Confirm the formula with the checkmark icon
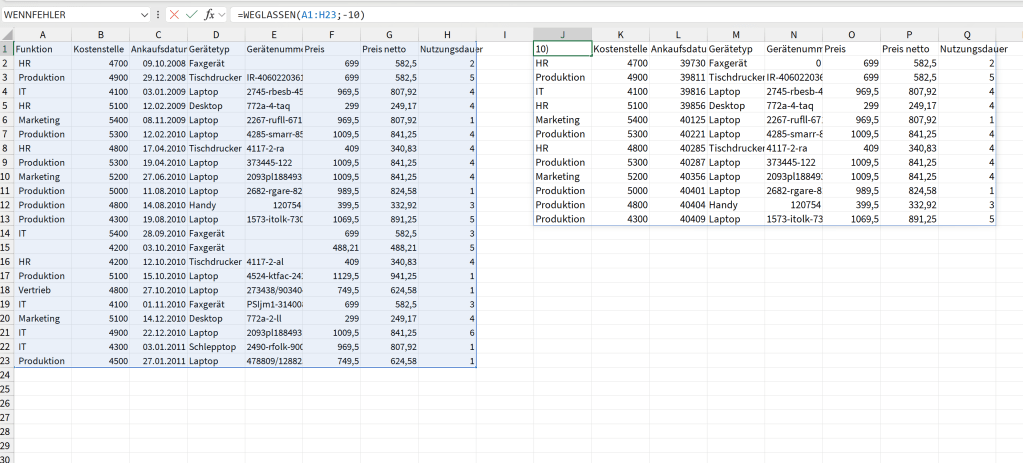 (x=192, y=15)
